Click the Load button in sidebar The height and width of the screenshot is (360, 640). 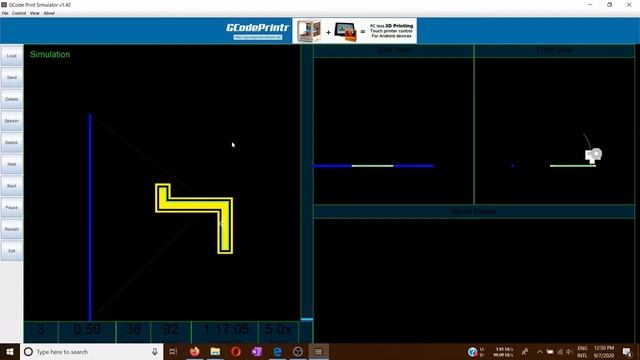[11, 56]
